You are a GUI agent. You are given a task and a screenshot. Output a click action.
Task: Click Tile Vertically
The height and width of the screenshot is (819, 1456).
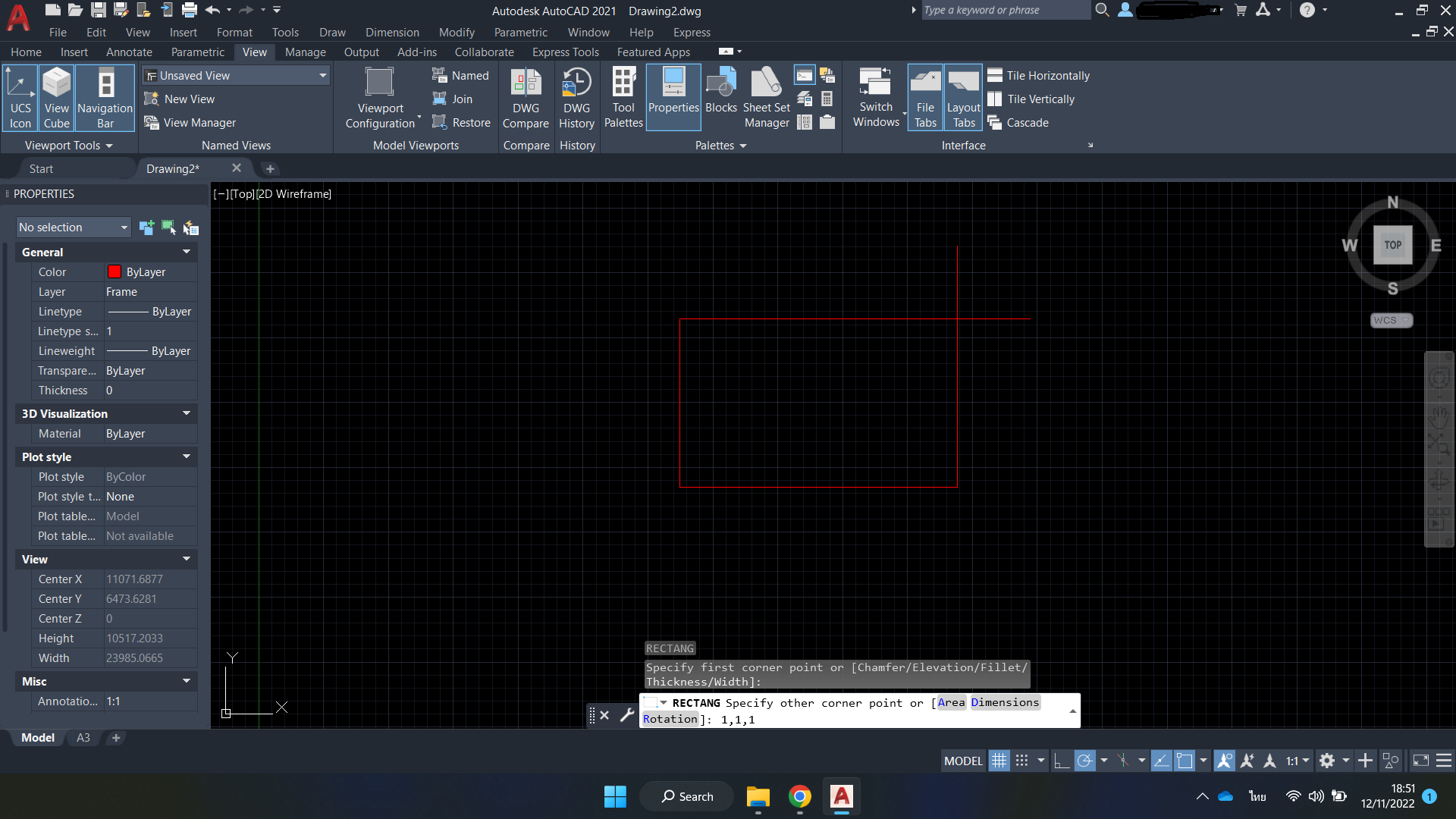(x=1031, y=99)
